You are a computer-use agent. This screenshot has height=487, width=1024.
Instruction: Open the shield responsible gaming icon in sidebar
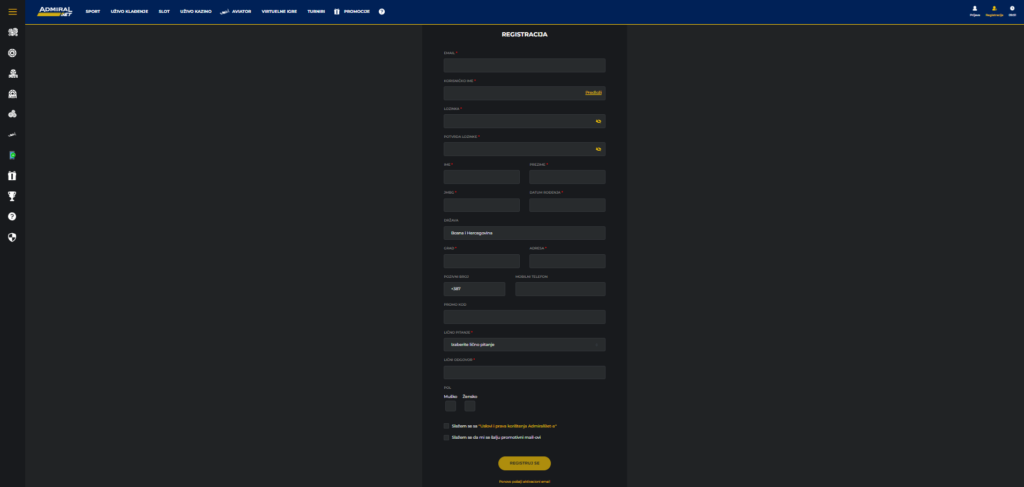[12, 237]
